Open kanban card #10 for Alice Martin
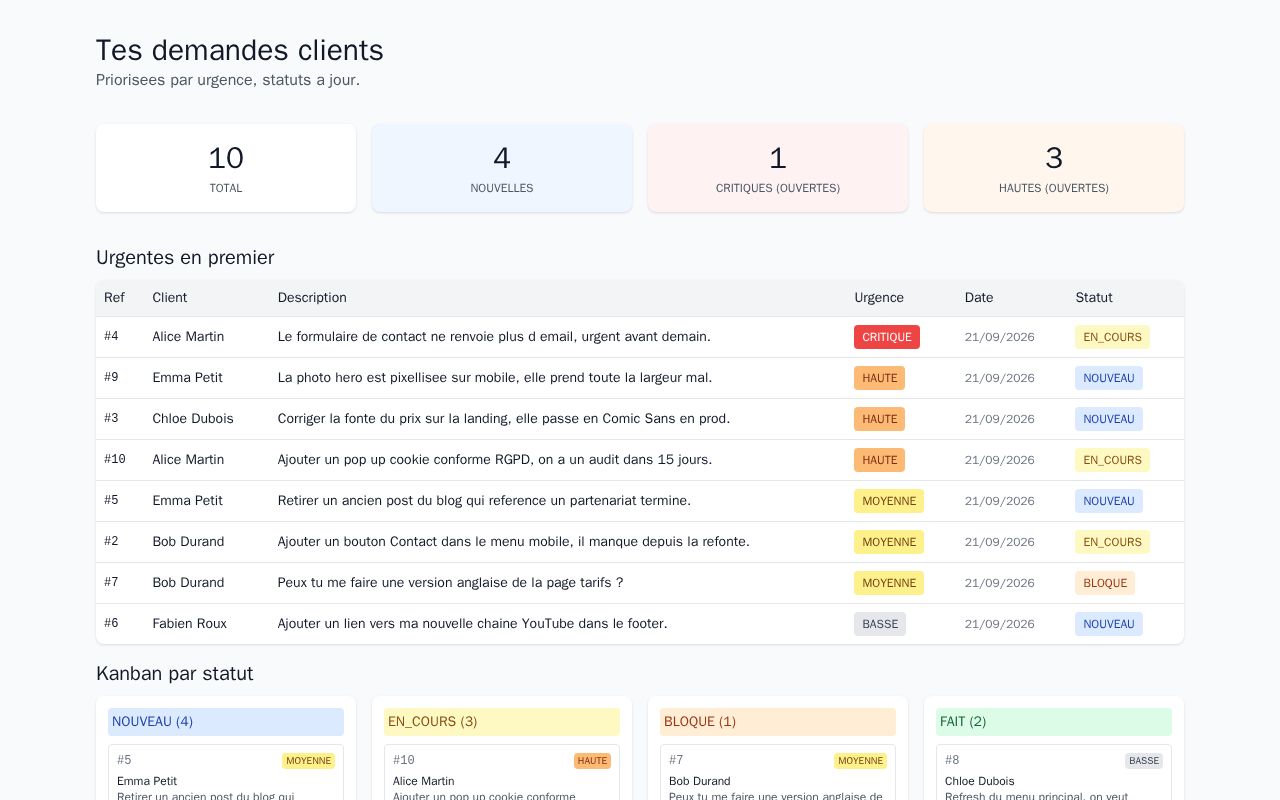The width and height of the screenshot is (1280, 800). (502, 773)
